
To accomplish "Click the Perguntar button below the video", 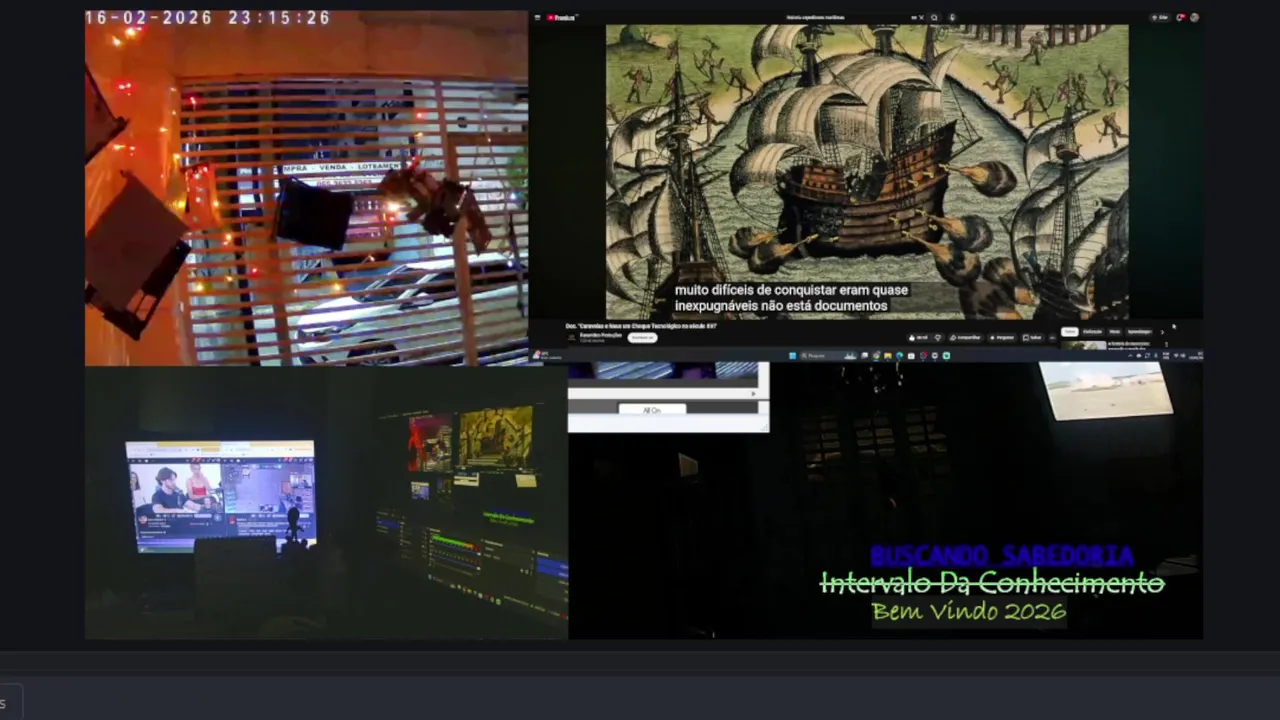I will click(1001, 338).
